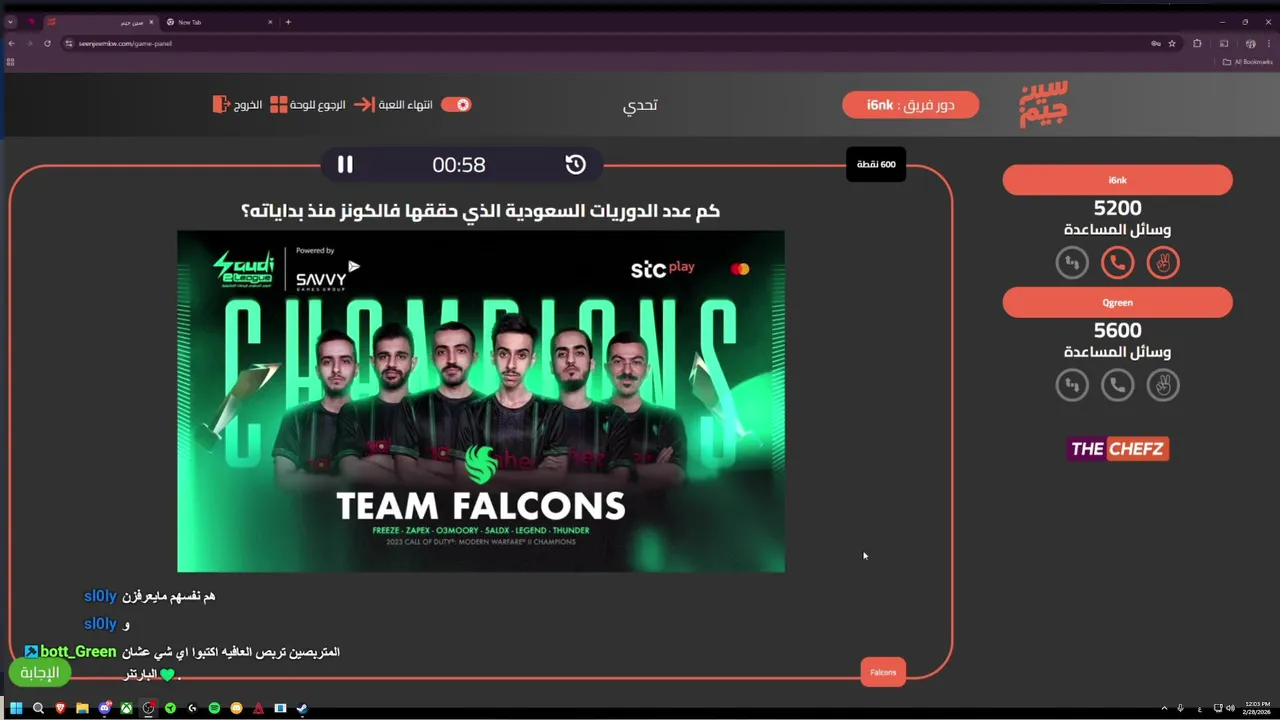The height and width of the screenshot is (720, 1280).
Task: Click the Falcons category tag
Action: [883, 672]
